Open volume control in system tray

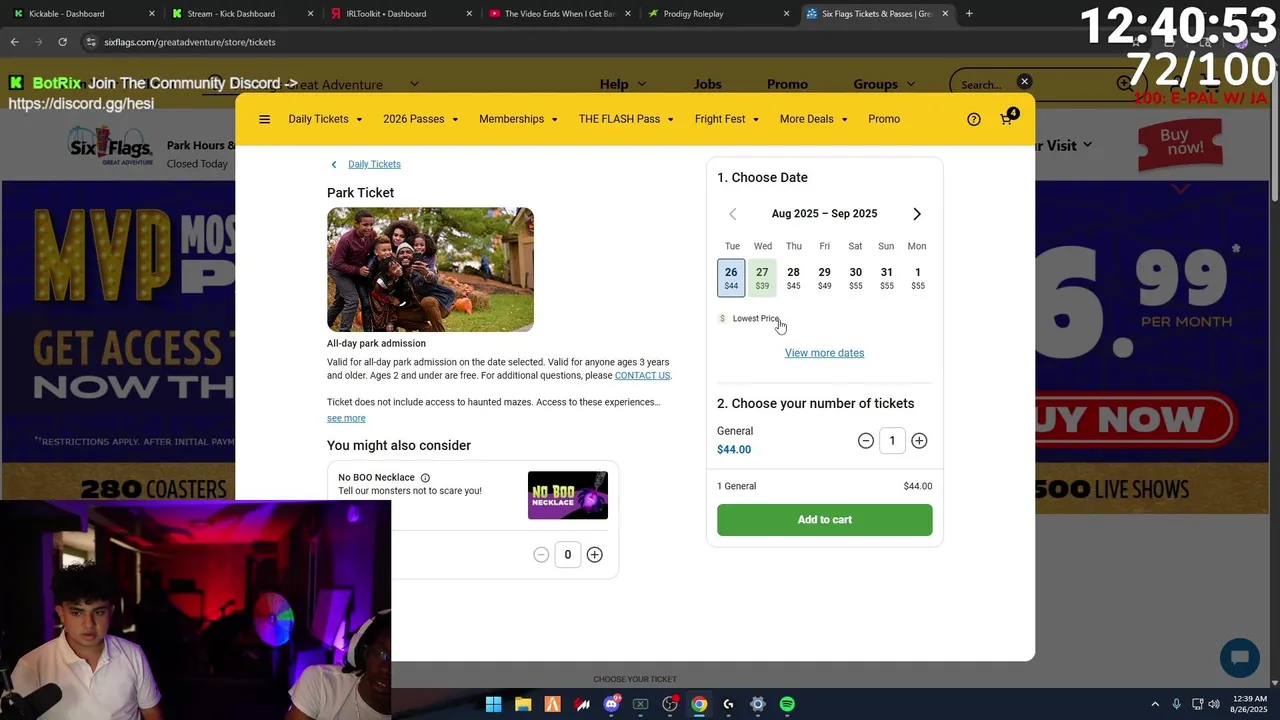1214,704
